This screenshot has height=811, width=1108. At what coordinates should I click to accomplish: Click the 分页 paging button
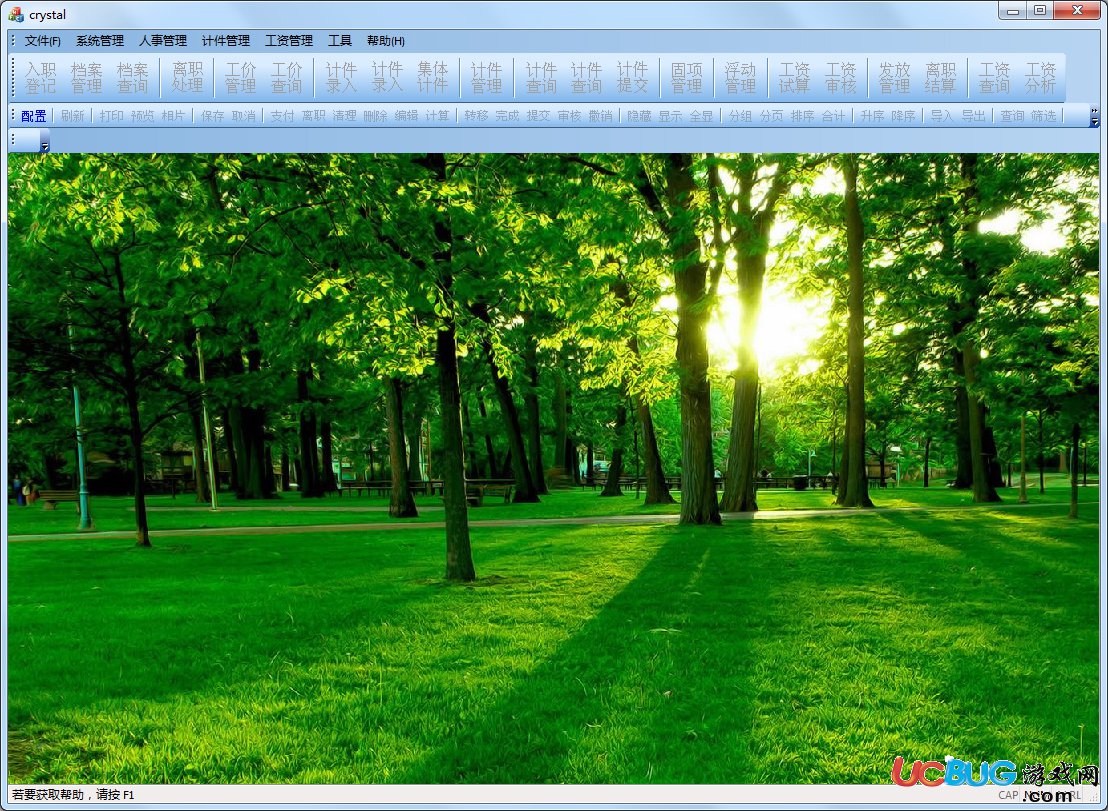772,116
